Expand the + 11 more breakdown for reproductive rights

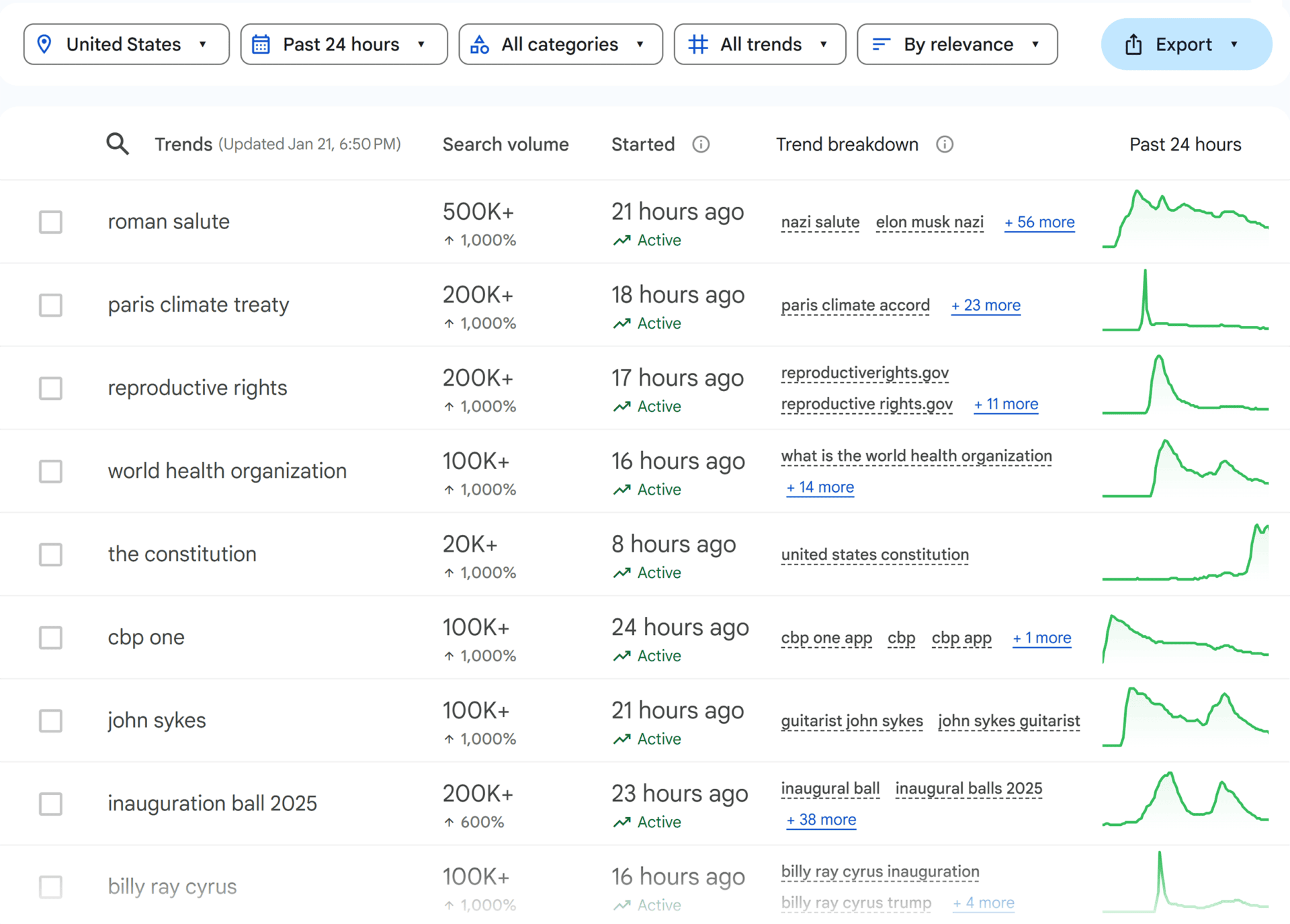click(1006, 405)
